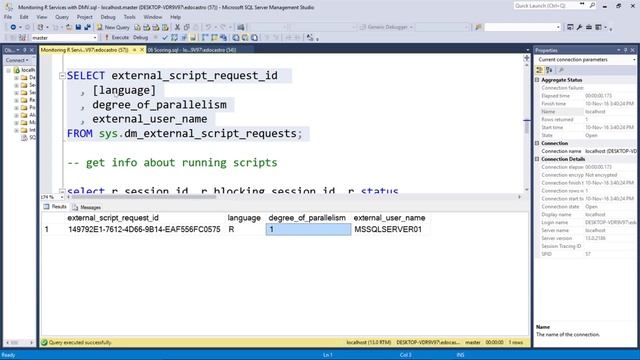Open the Connect dropdown in Object Explorer
This screenshot has width=640, height=360.
click(x=17, y=60)
